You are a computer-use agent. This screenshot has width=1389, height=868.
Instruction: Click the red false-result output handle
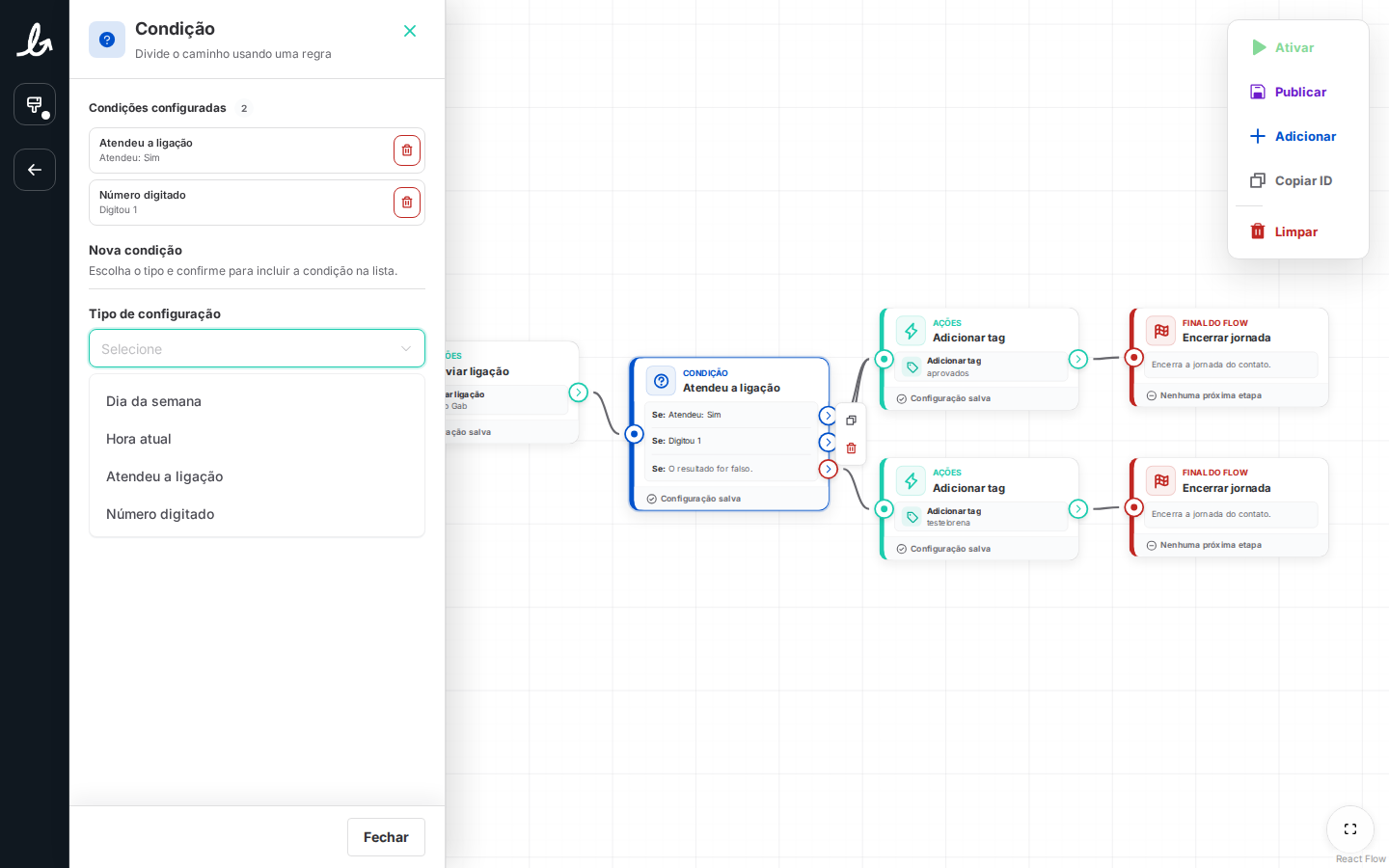click(828, 470)
